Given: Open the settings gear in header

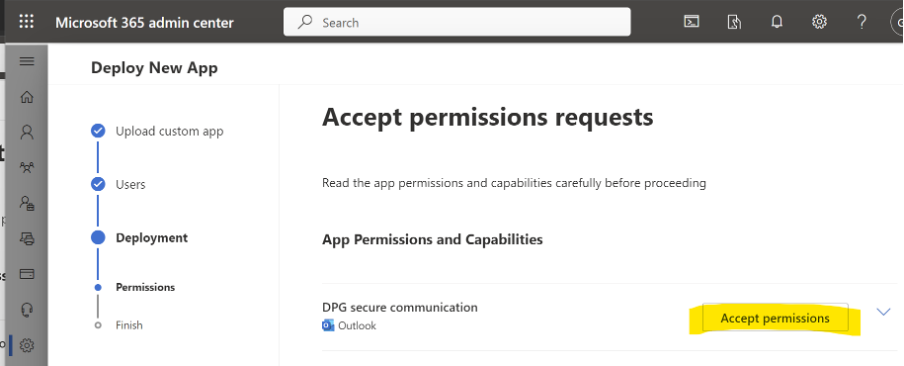Looking at the screenshot, I should click(x=819, y=22).
